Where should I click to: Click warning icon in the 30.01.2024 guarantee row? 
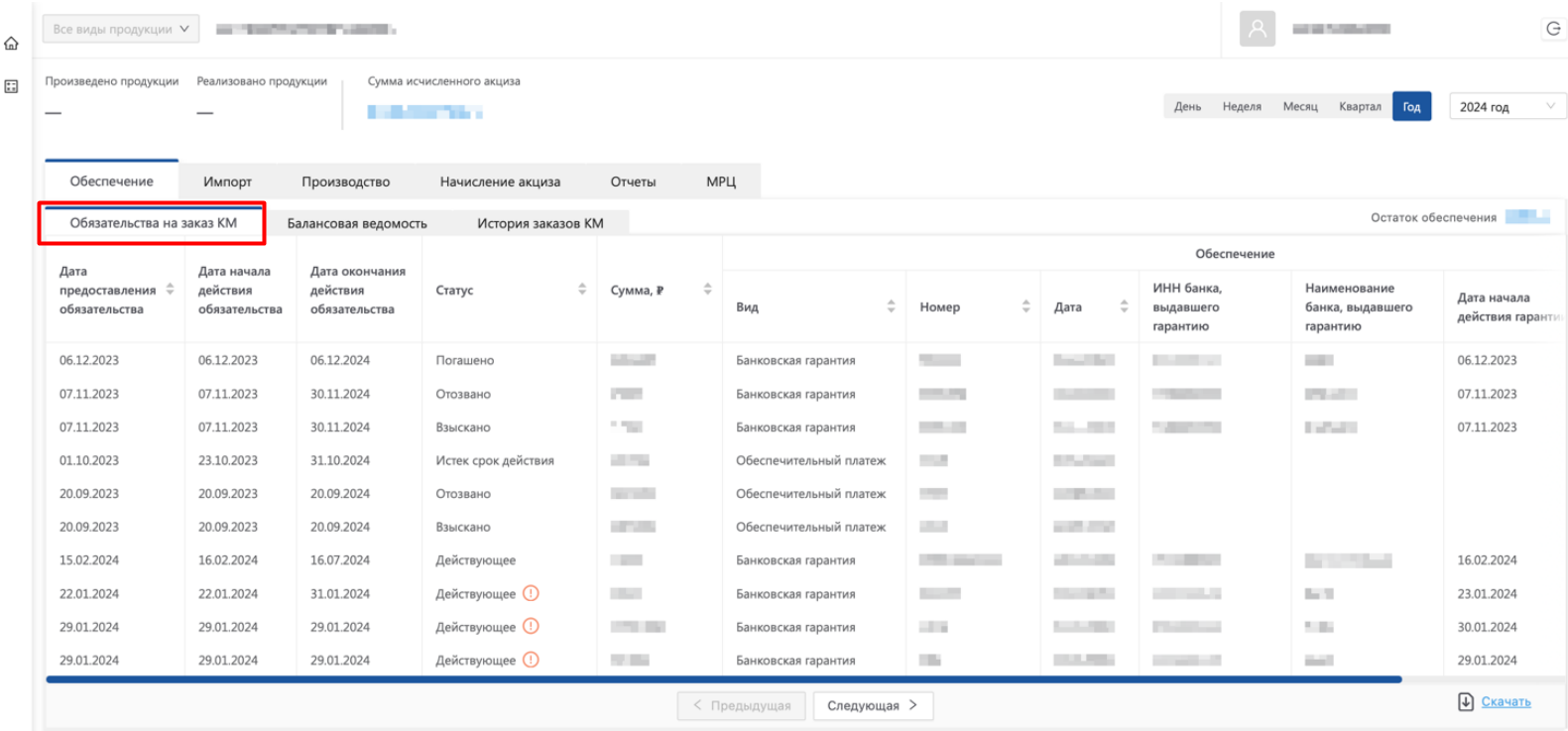coord(531,627)
